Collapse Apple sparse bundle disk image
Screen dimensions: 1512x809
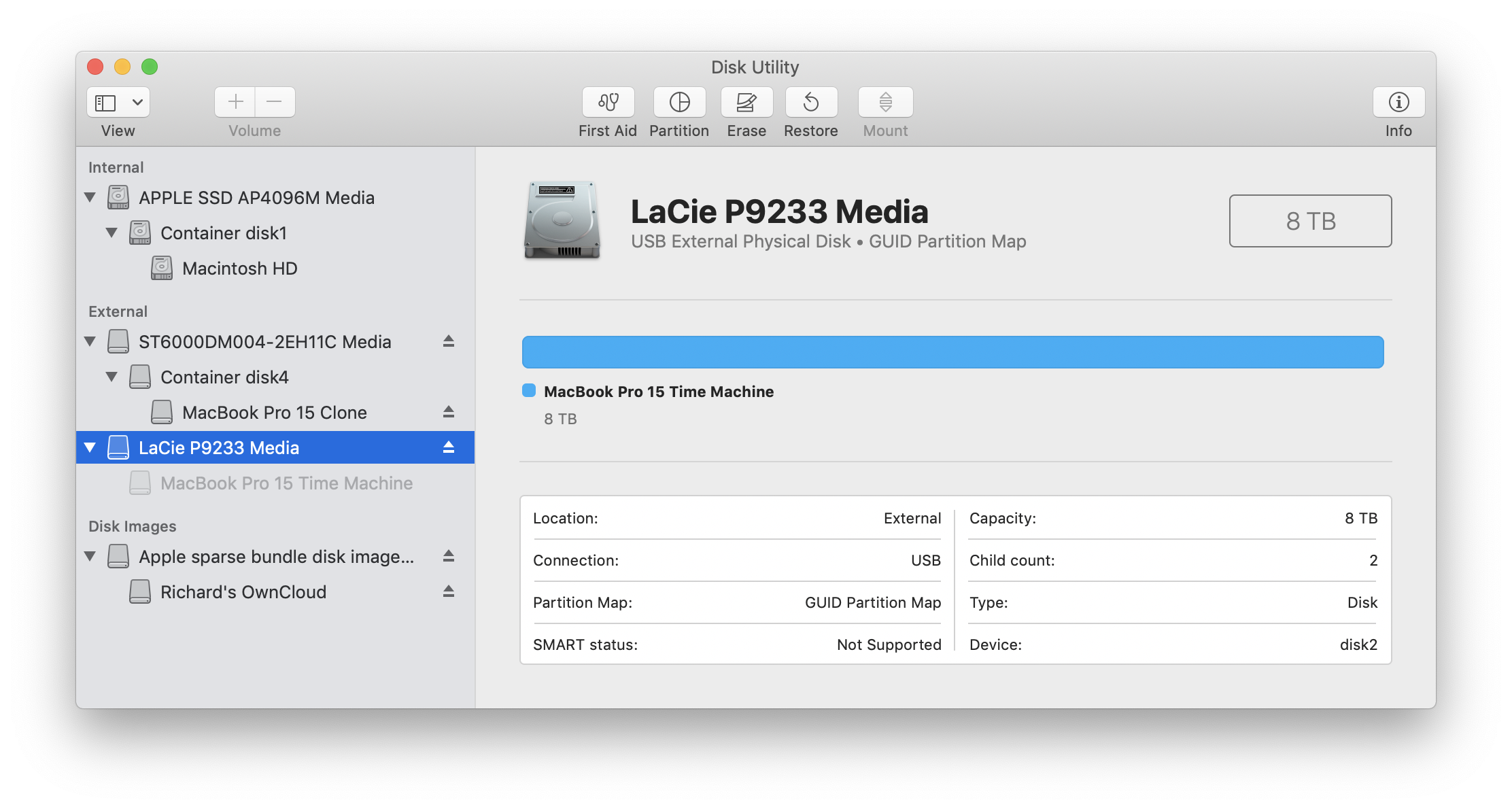[90, 556]
